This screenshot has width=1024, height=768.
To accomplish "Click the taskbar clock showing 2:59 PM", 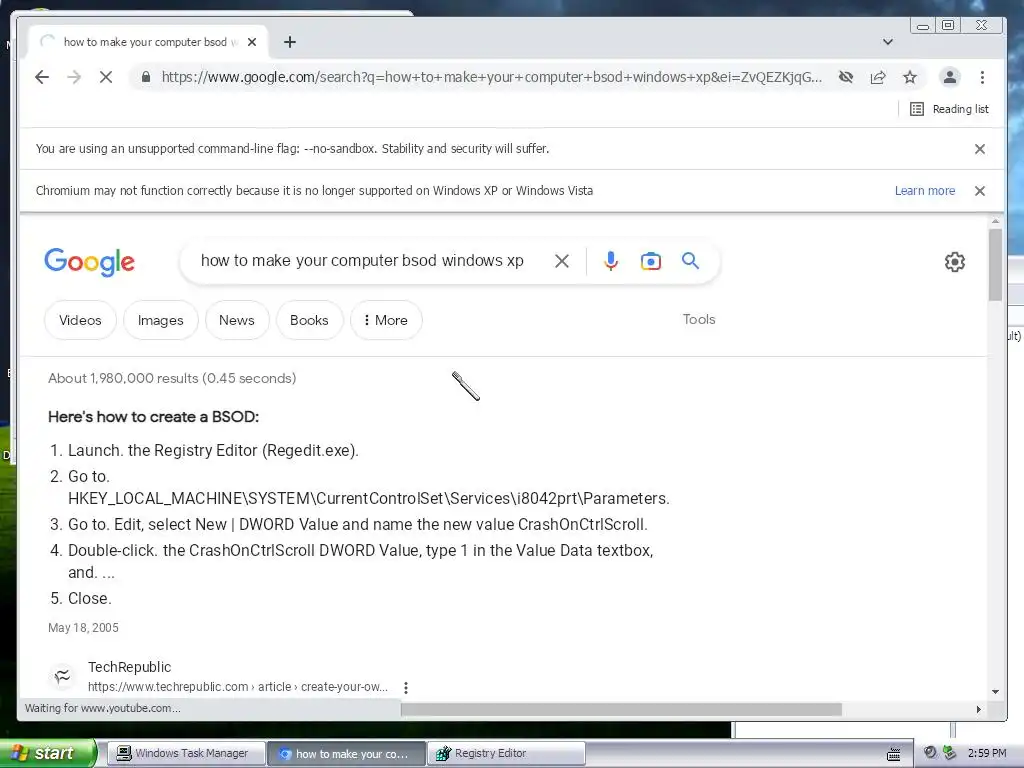I will coord(987,753).
